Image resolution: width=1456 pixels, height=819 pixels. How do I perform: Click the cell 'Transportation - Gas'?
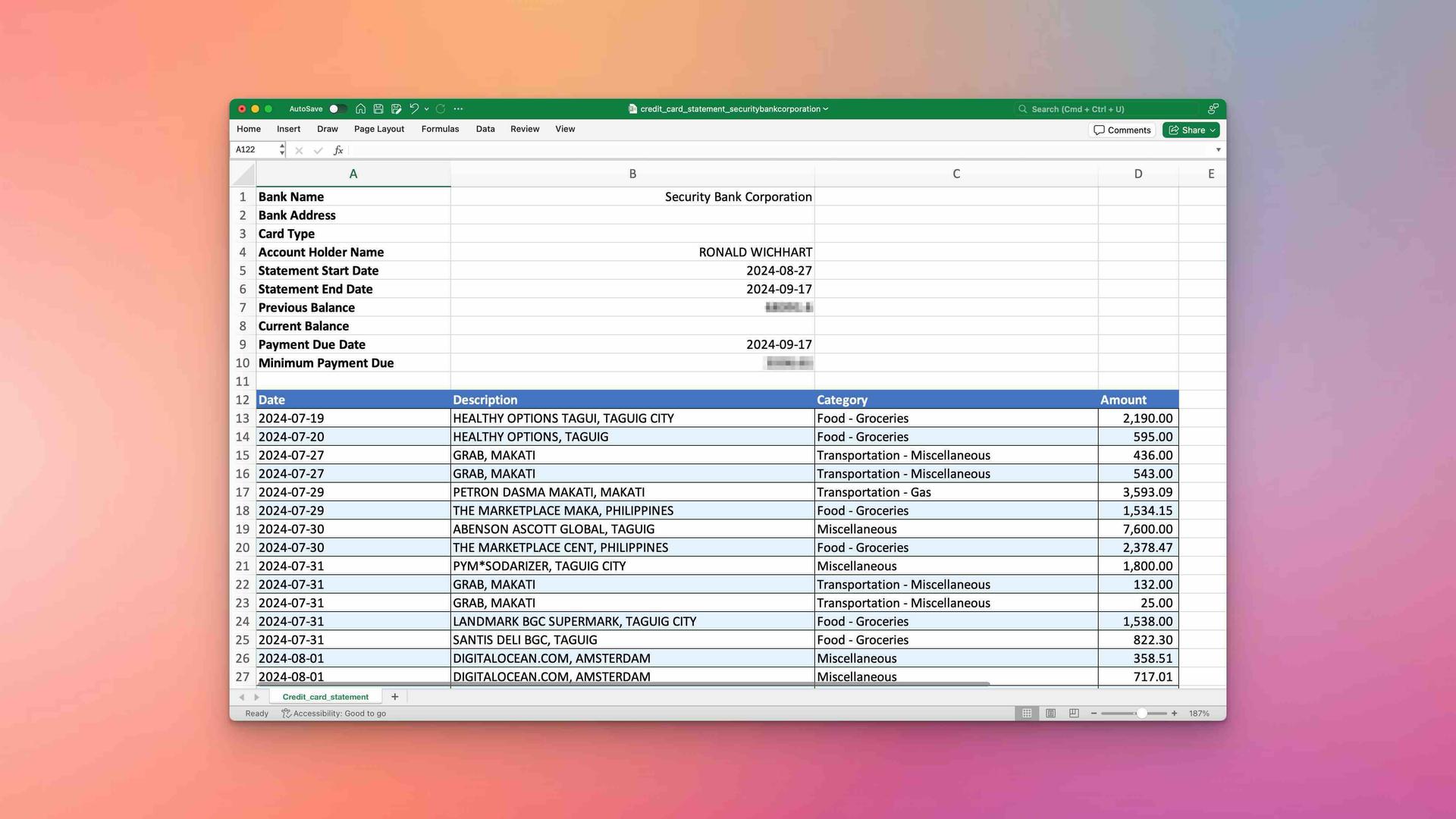956,492
